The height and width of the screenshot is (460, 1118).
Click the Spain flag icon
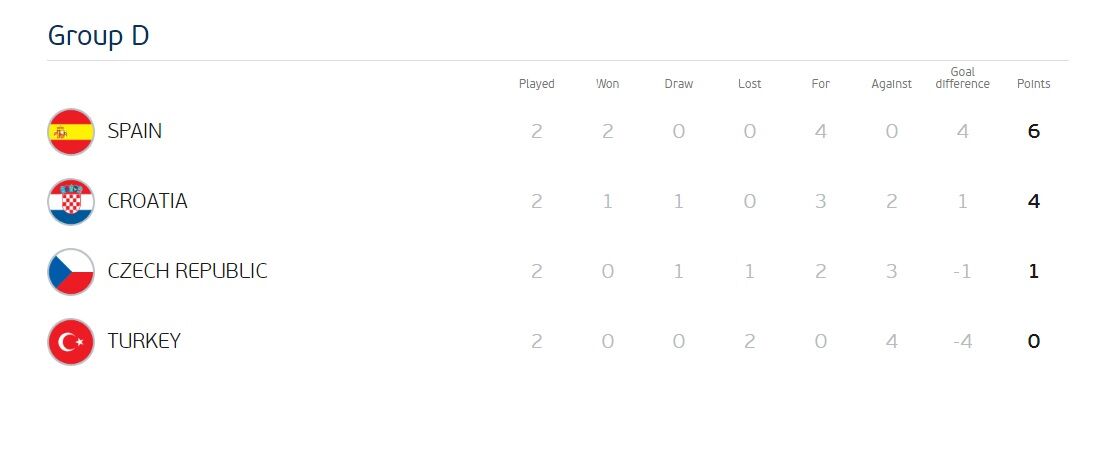click(71, 131)
